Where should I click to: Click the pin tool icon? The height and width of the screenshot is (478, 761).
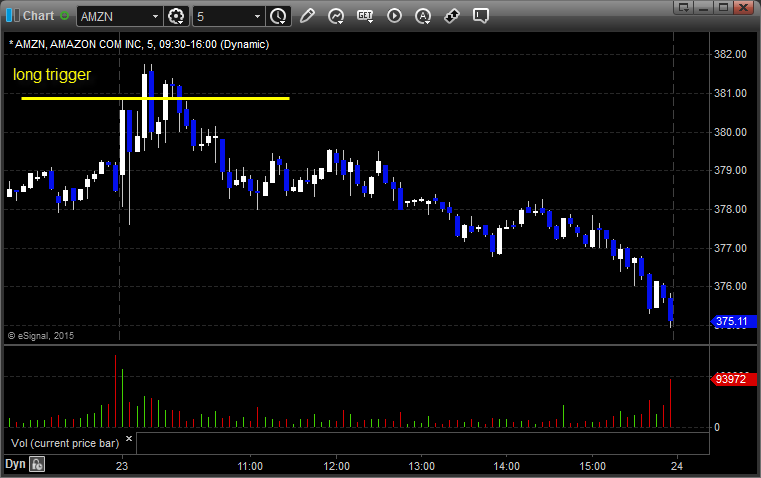coord(452,16)
